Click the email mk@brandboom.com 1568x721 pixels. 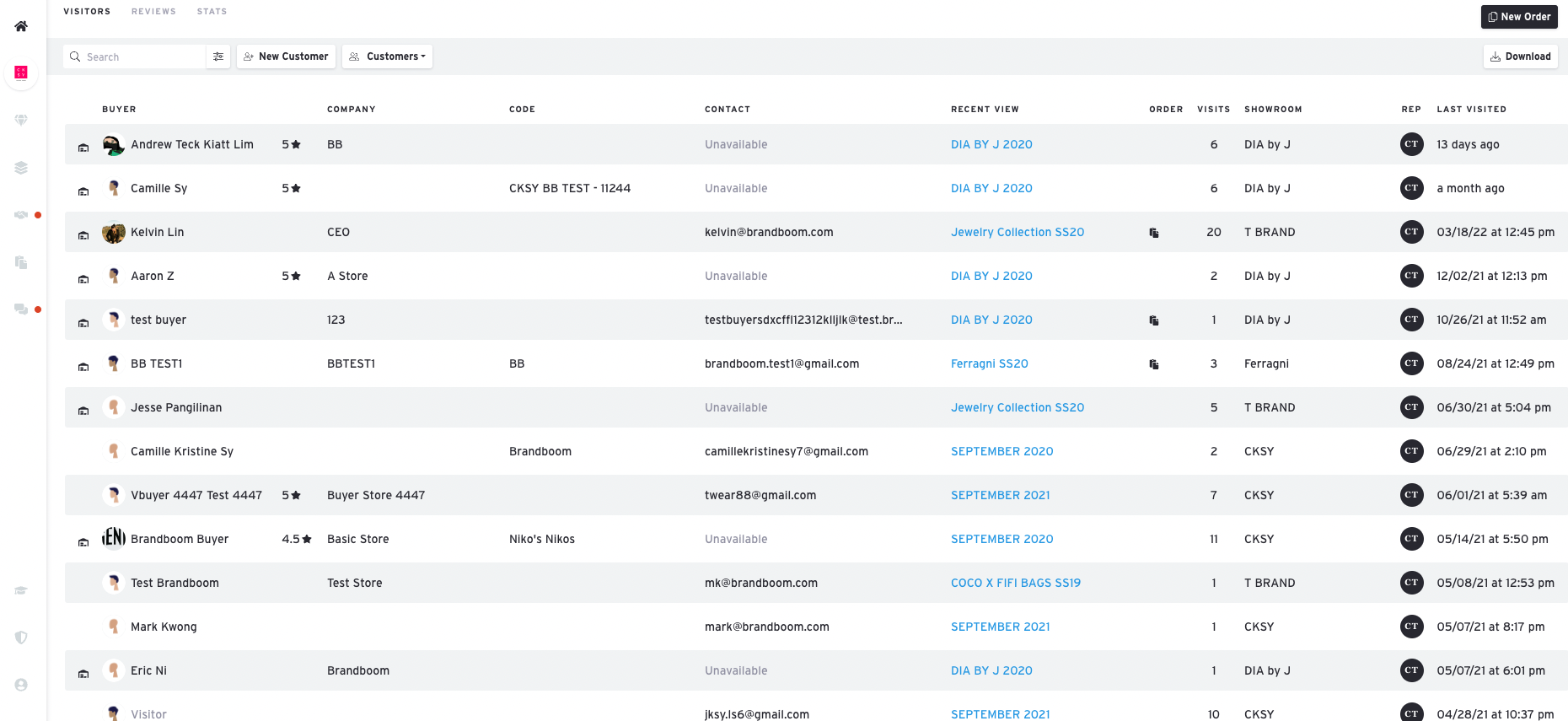[761, 583]
